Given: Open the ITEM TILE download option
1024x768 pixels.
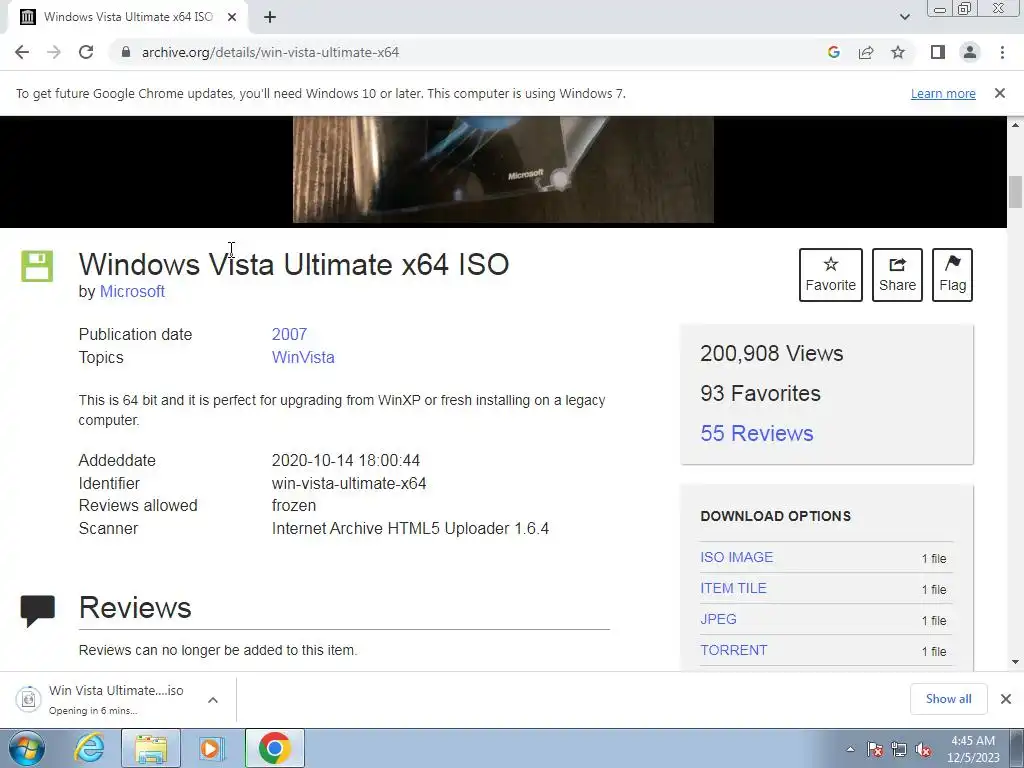Looking at the screenshot, I should (733, 588).
